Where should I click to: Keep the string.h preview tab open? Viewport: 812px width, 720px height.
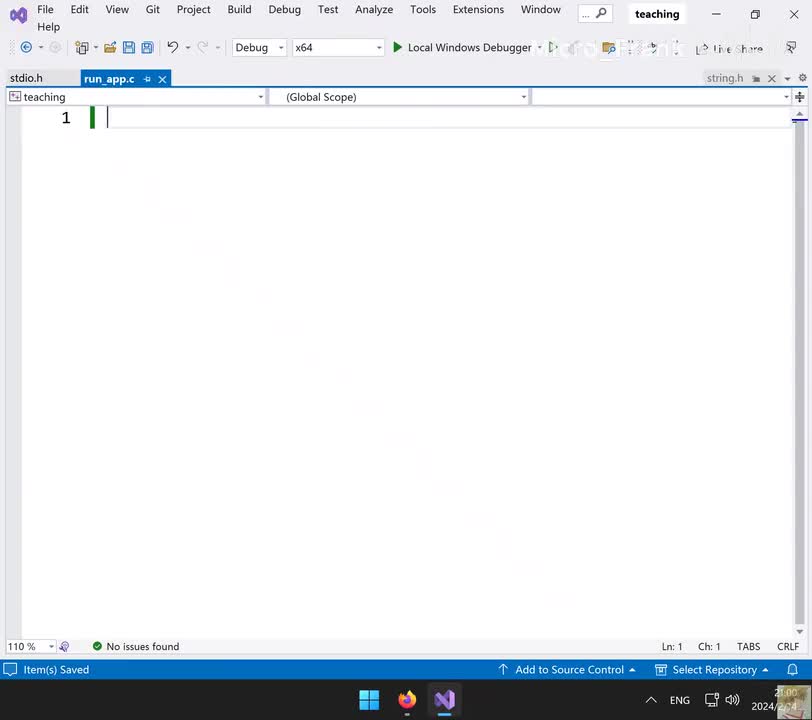(x=756, y=79)
